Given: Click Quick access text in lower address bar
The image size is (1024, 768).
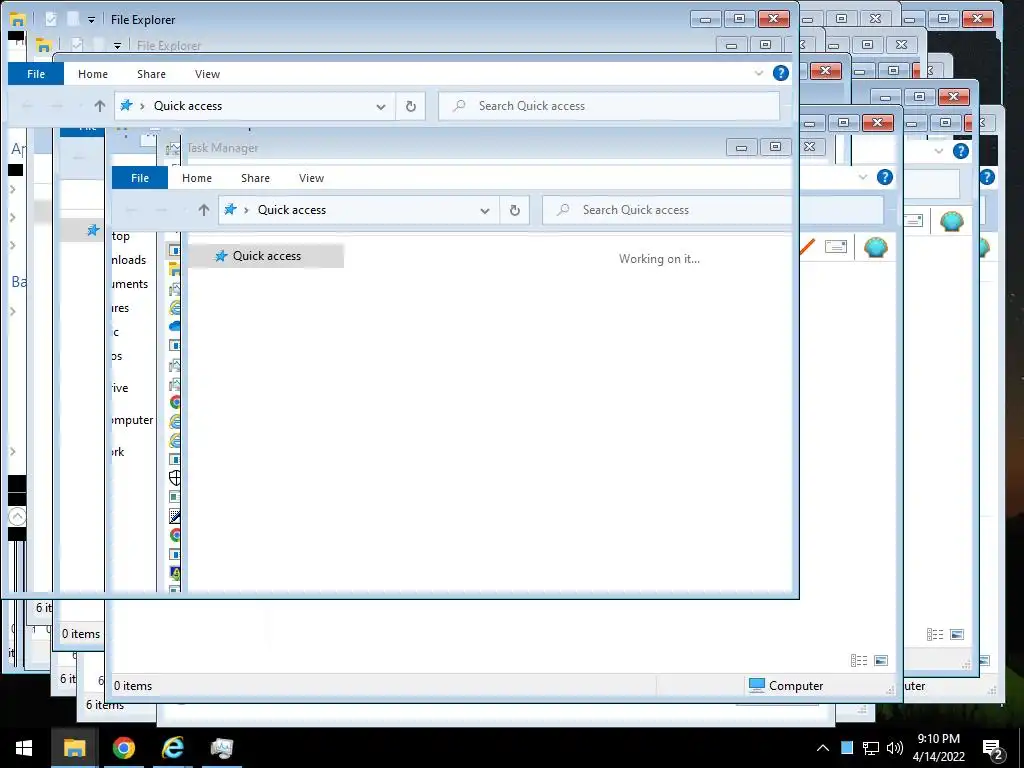Looking at the screenshot, I should [x=291, y=210].
